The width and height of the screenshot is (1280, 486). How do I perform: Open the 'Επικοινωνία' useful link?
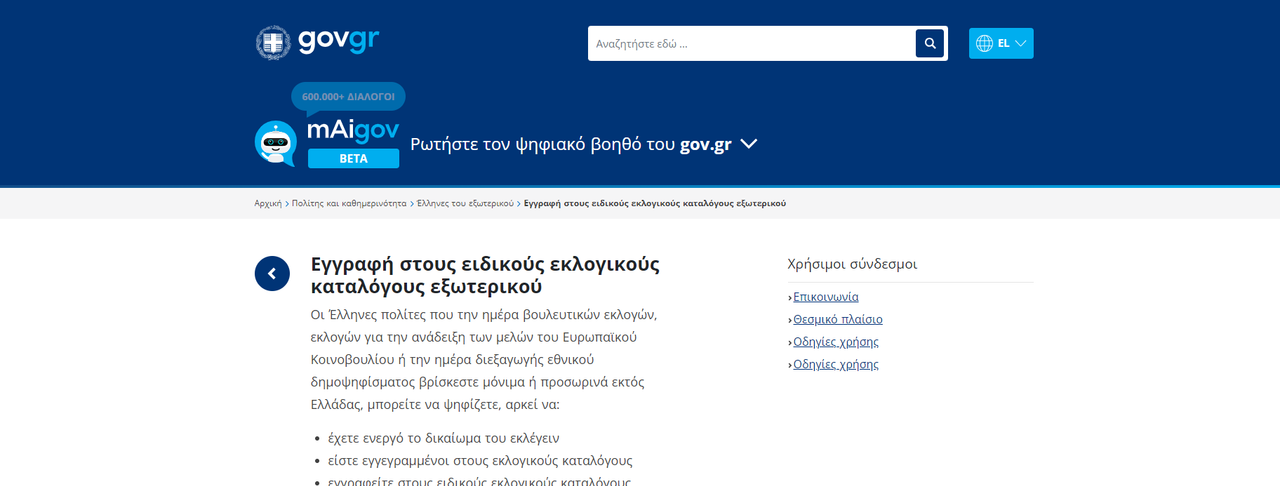coord(826,297)
